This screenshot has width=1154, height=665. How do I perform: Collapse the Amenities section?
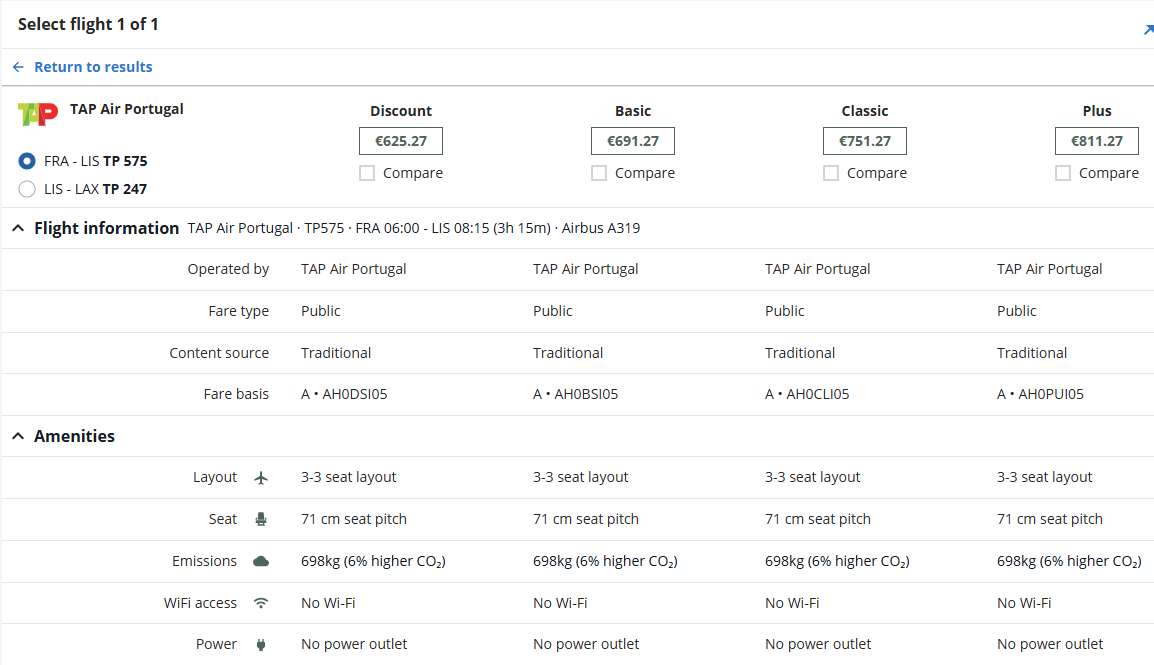click(18, 436)
